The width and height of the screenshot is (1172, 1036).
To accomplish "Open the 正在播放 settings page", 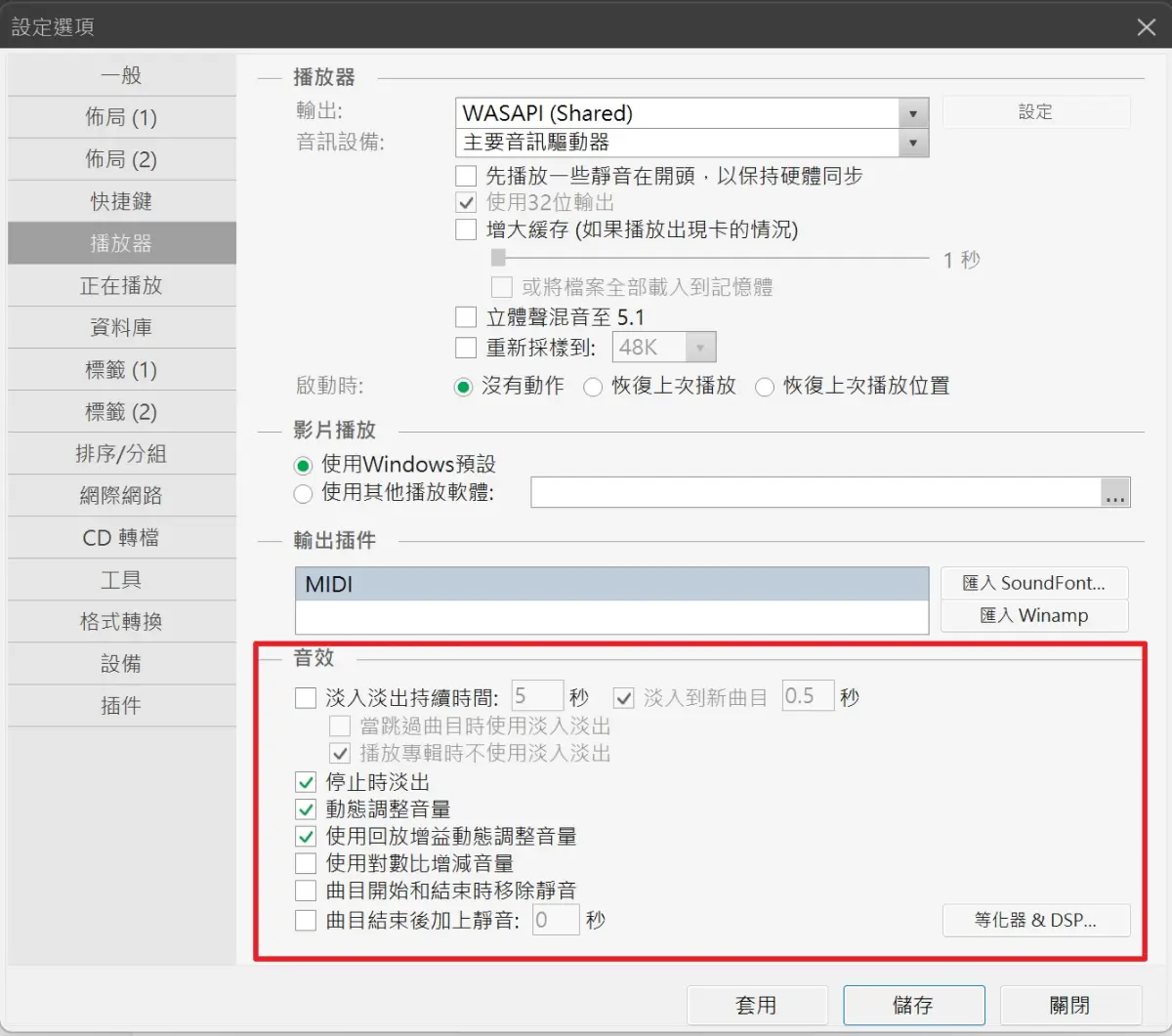I will [x=122, y=285].
